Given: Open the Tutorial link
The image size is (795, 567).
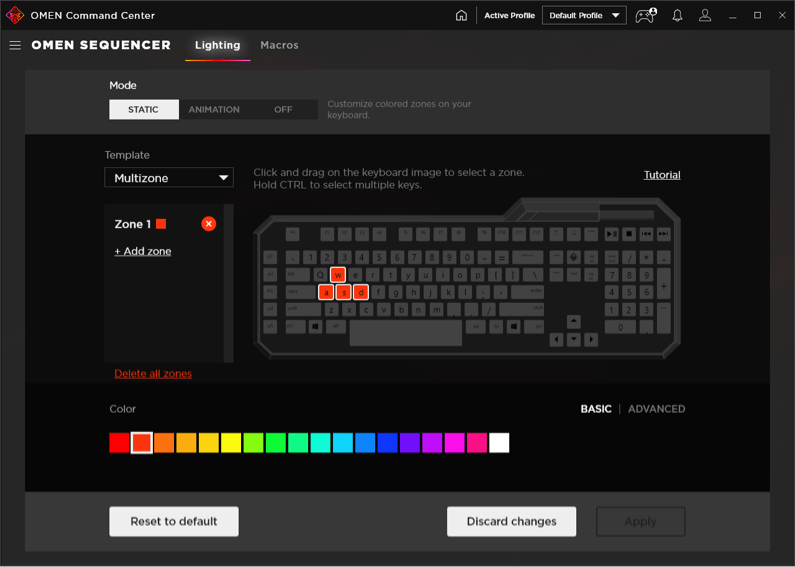Looking at the screenshot, I should pyautogui.click(x=662, y=175).
